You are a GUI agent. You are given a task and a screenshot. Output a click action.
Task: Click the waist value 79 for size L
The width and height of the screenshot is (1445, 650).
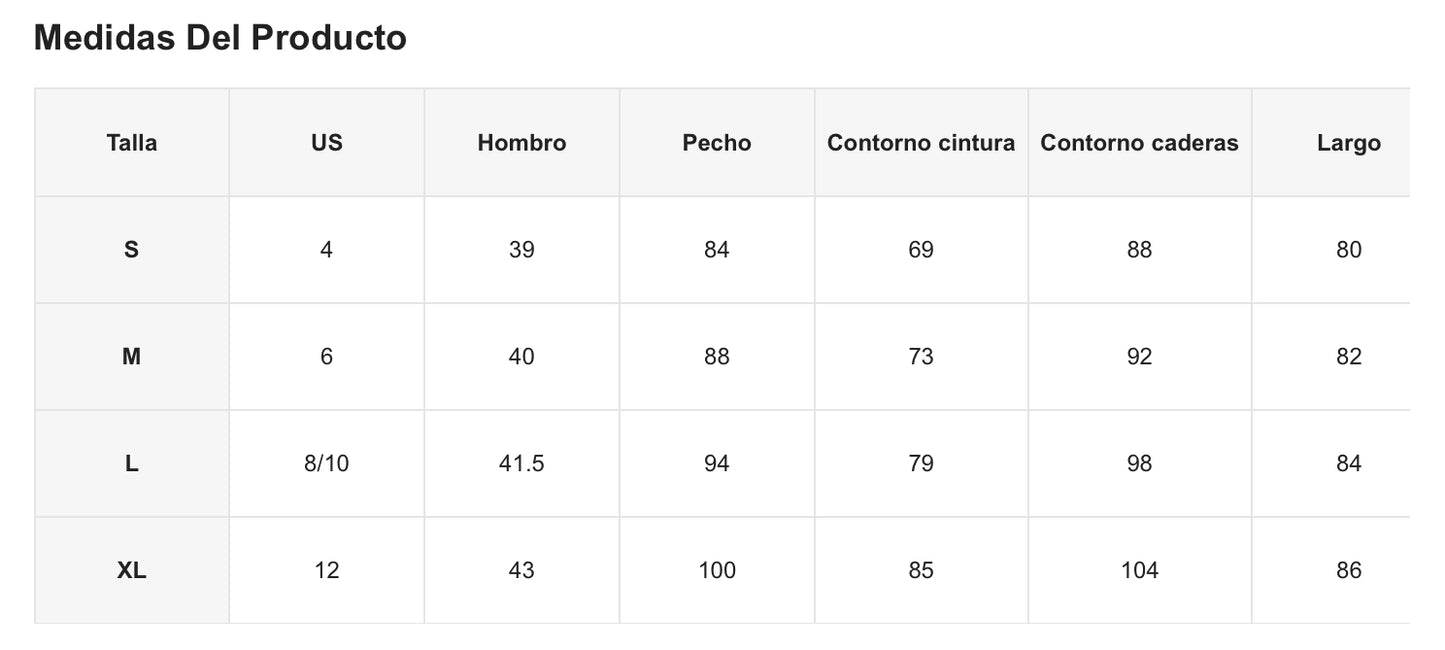click(x=920, y=464)
